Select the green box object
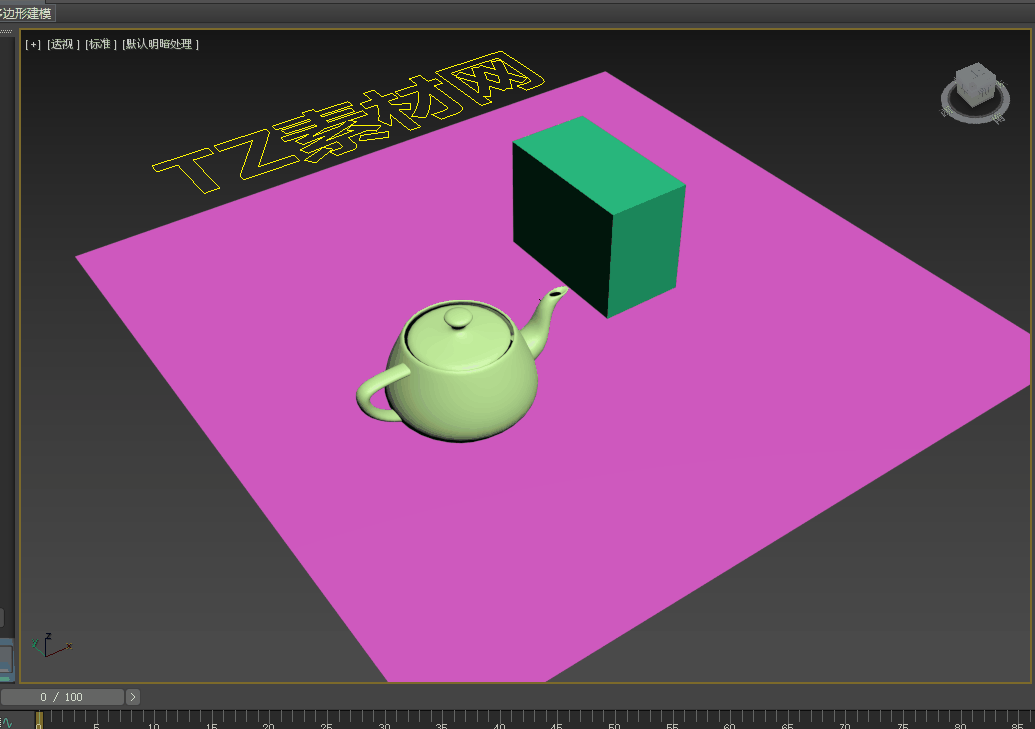Viewport: 1035px width, 729px height. (598, 217)
